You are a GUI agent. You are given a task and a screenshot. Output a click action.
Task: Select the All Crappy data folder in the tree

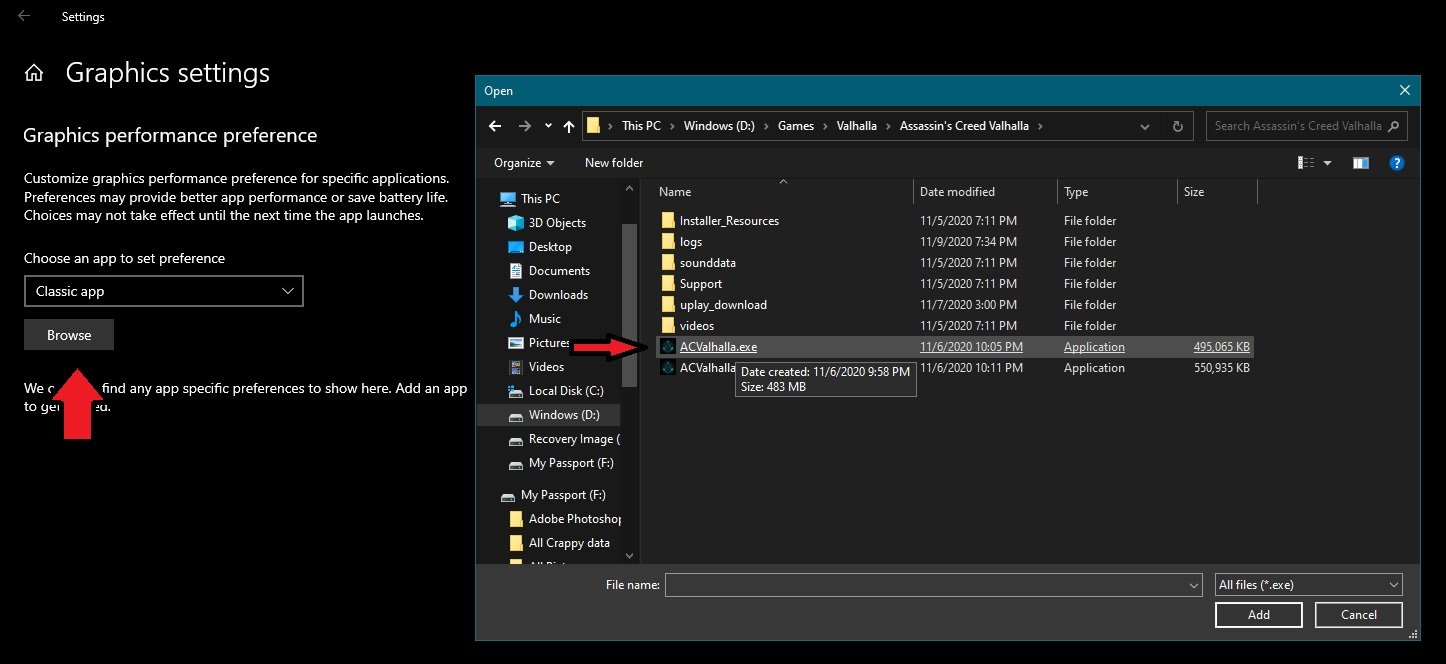[x=569, y=543]
